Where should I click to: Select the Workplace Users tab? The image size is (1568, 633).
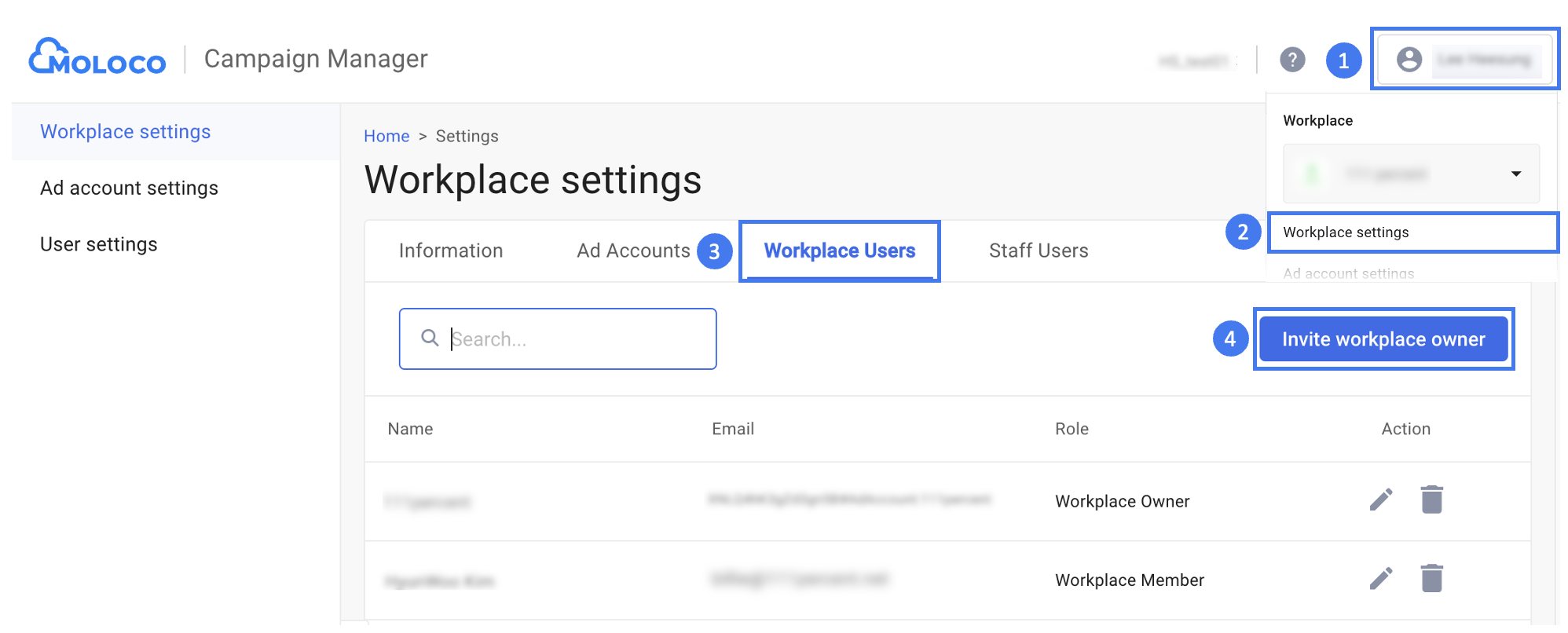839,251
